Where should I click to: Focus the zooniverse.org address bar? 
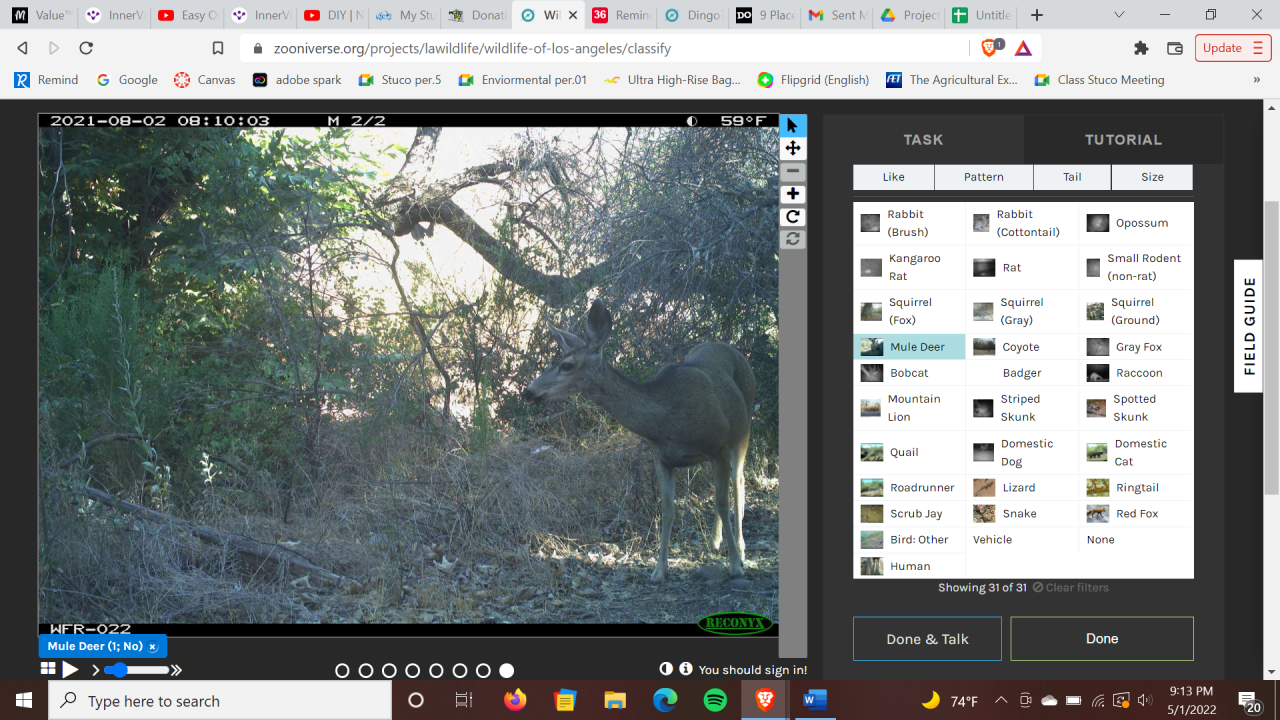click(x=605, y=48)
